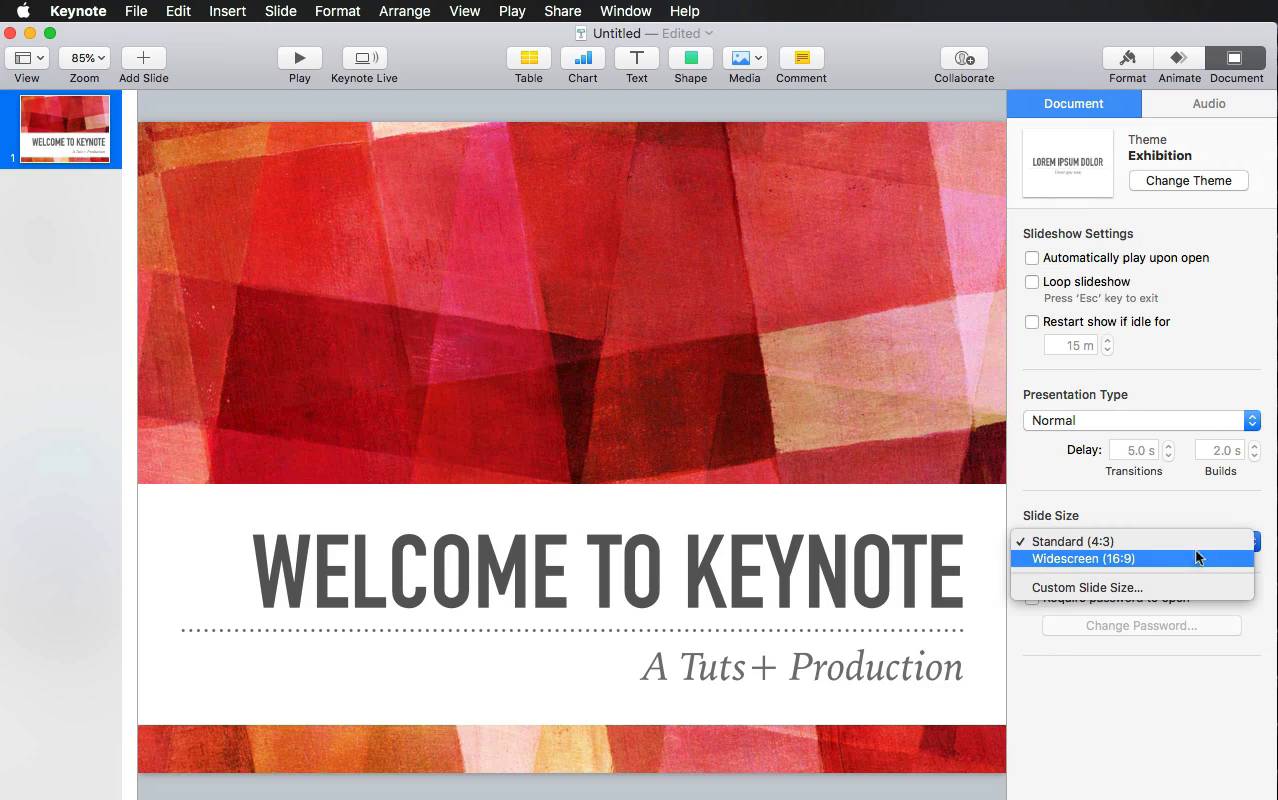Open the File menu

[136, 11]
